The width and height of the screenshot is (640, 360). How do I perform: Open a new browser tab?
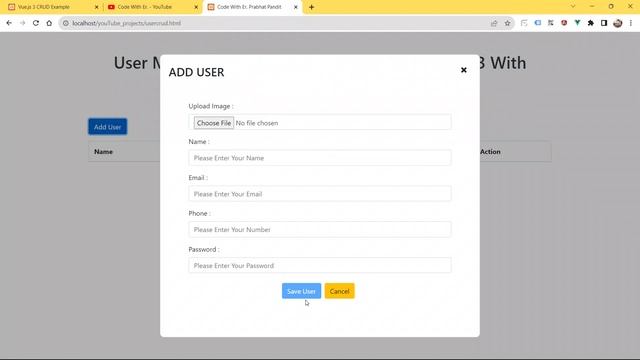(x=311, y=7)
